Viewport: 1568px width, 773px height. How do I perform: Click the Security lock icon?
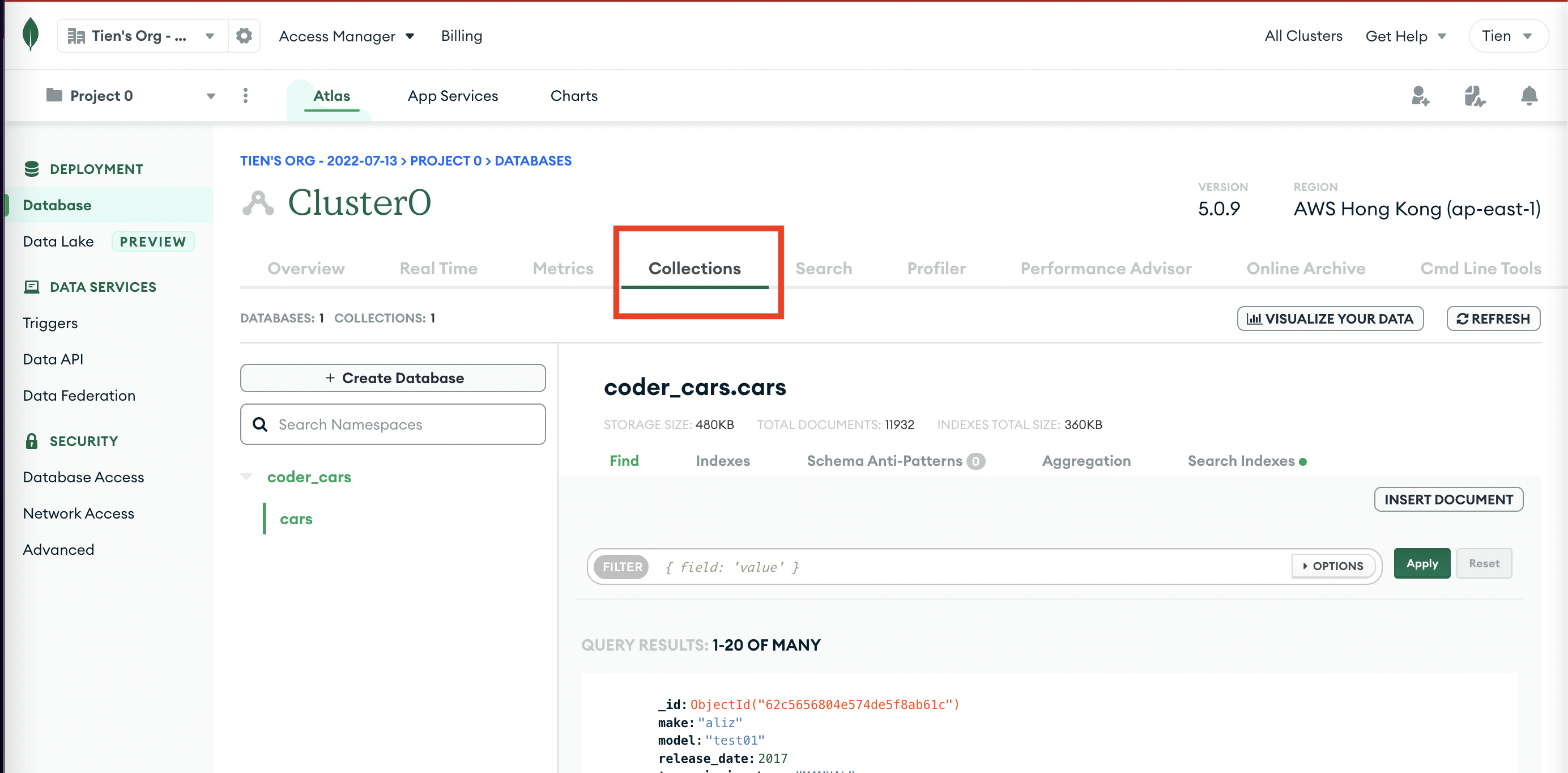click(32, 441)
